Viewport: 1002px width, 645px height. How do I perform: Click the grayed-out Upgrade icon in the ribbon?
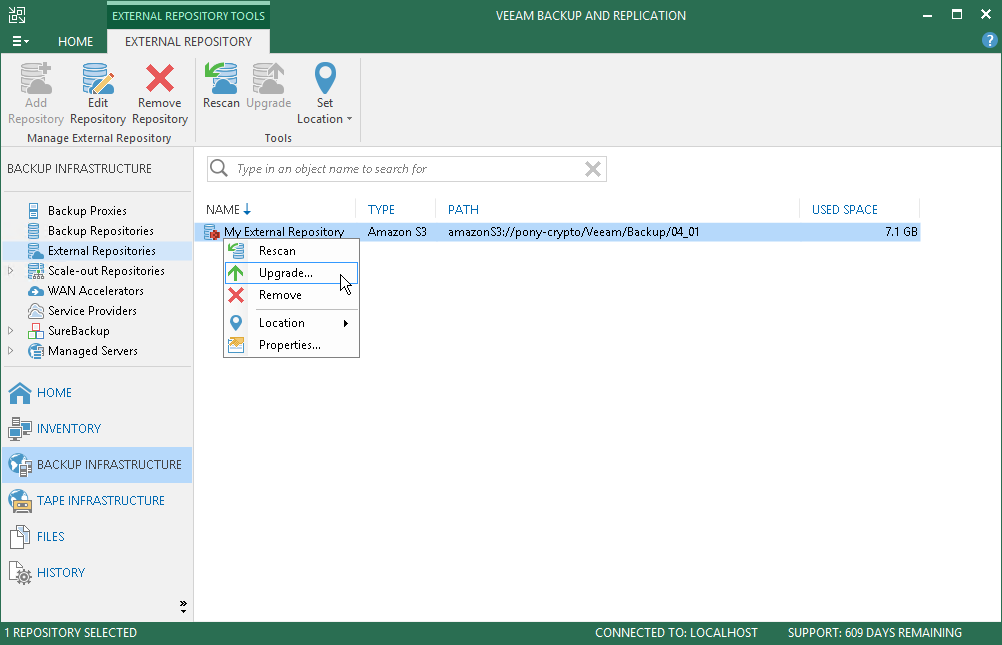[268, 78]
